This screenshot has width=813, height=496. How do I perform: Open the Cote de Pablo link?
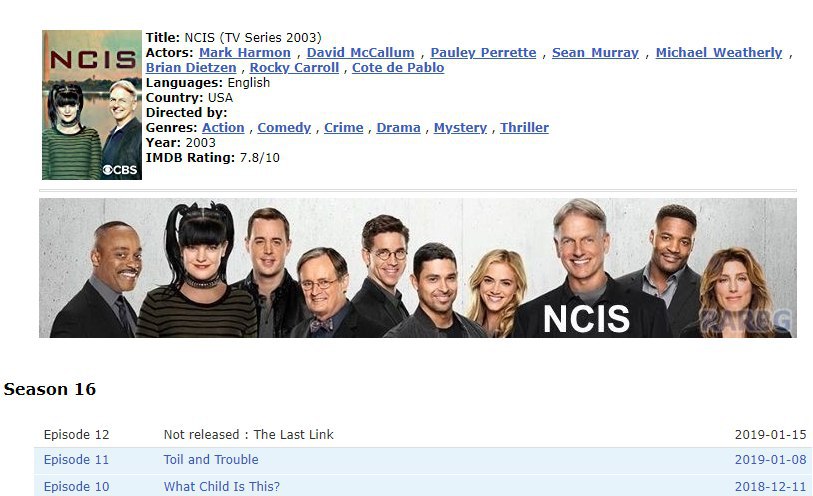tap(398, 68)
